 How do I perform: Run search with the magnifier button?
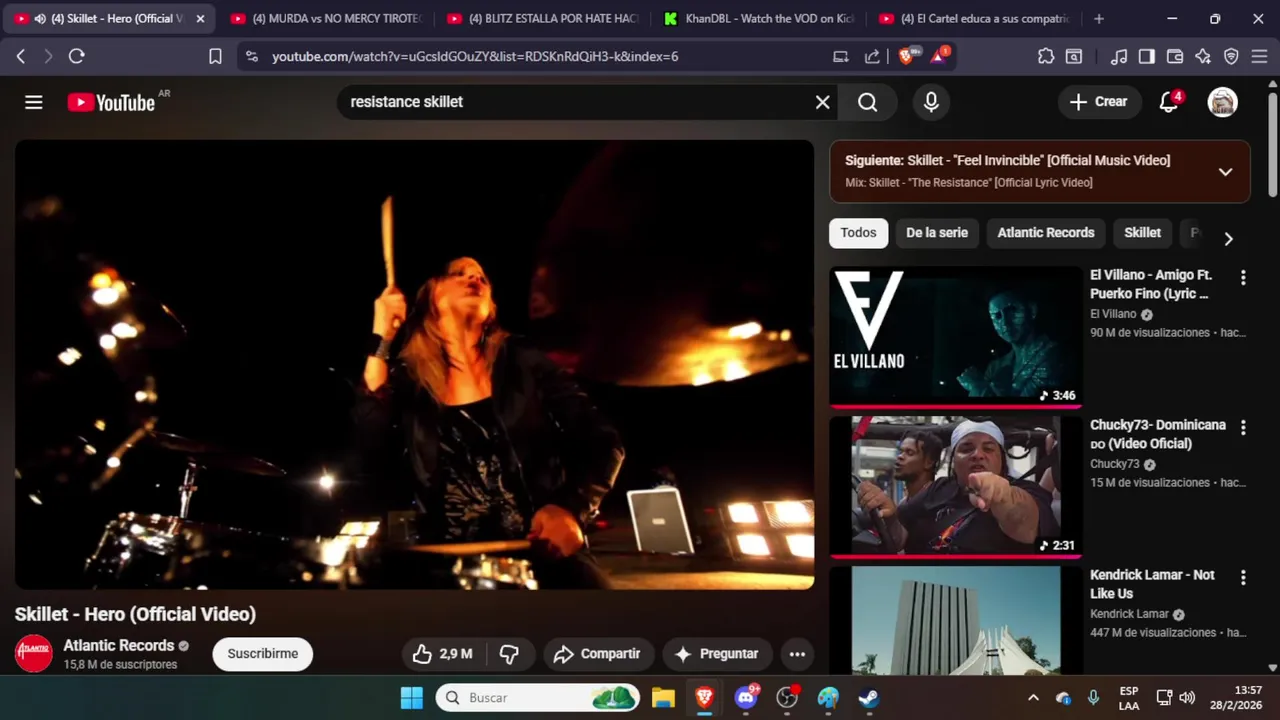point(867,102)
